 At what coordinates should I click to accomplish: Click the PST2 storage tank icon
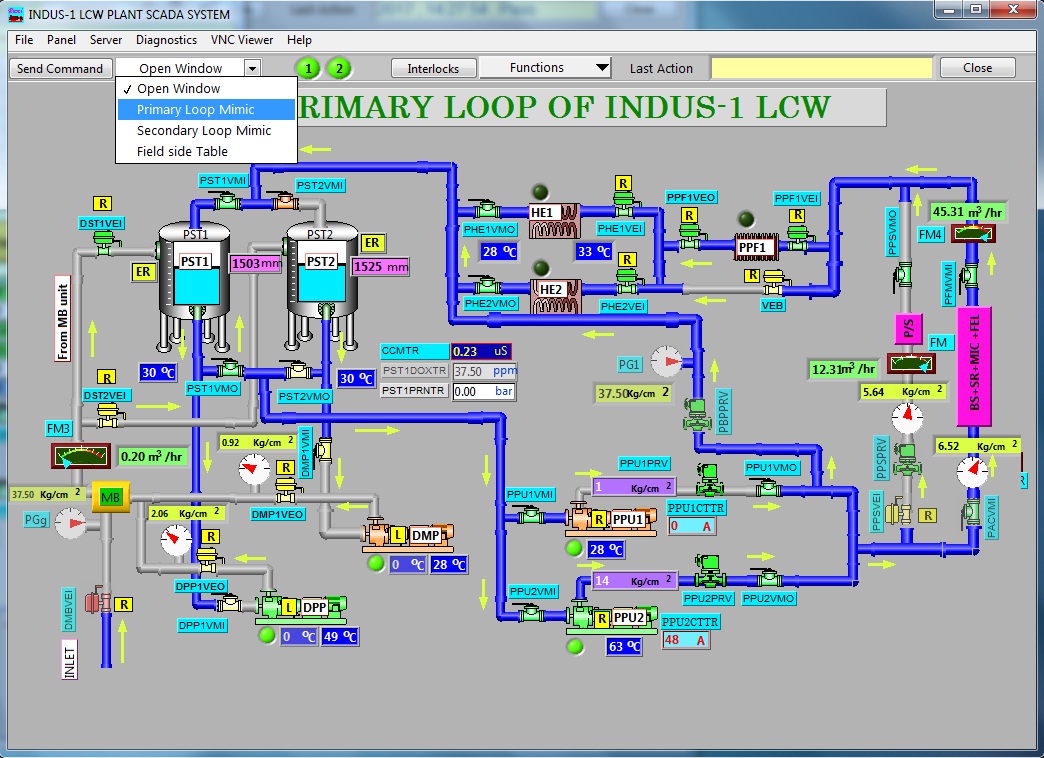(x=320, y=286)
